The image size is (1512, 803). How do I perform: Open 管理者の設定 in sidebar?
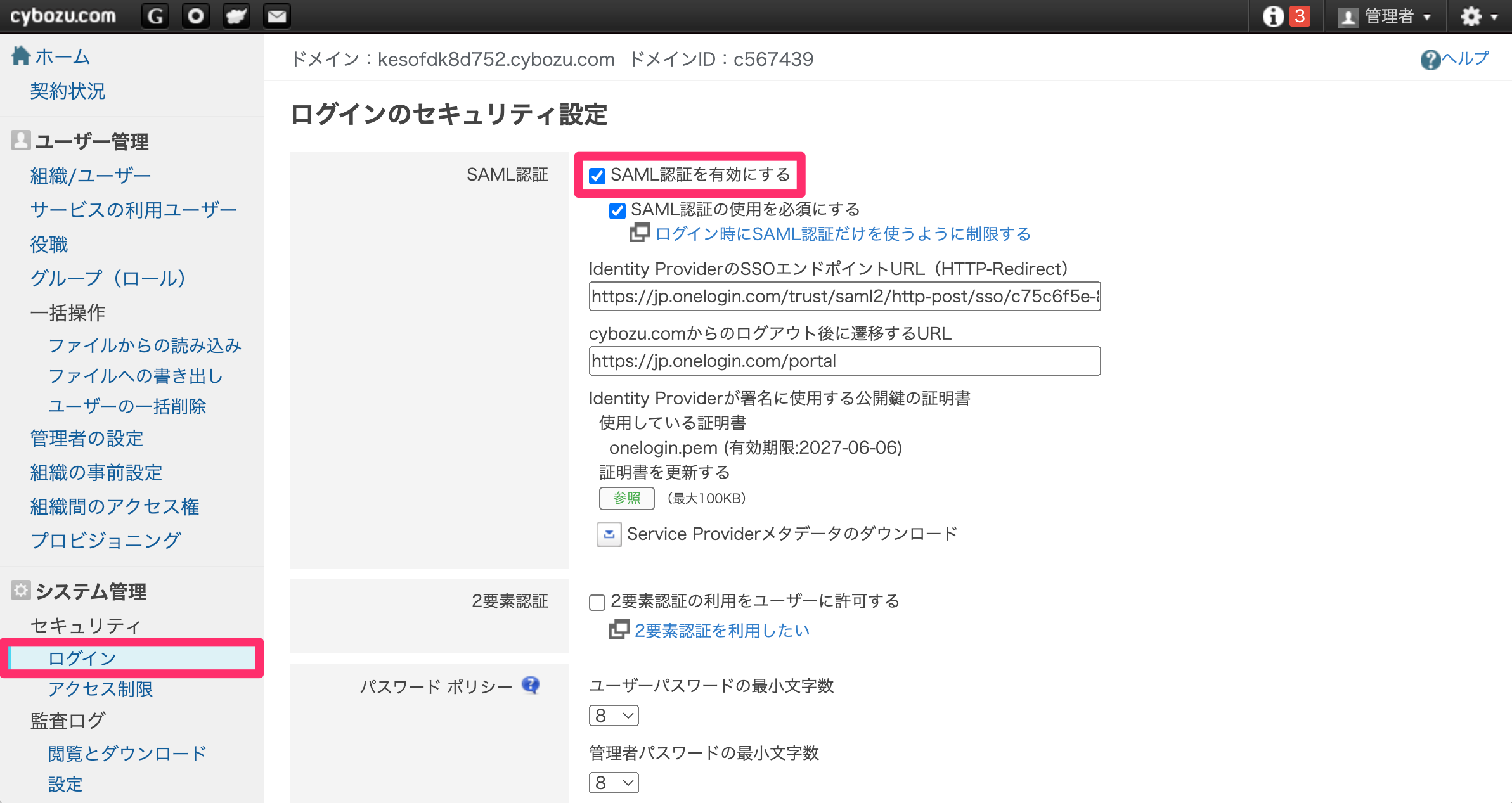click(87, 438)
